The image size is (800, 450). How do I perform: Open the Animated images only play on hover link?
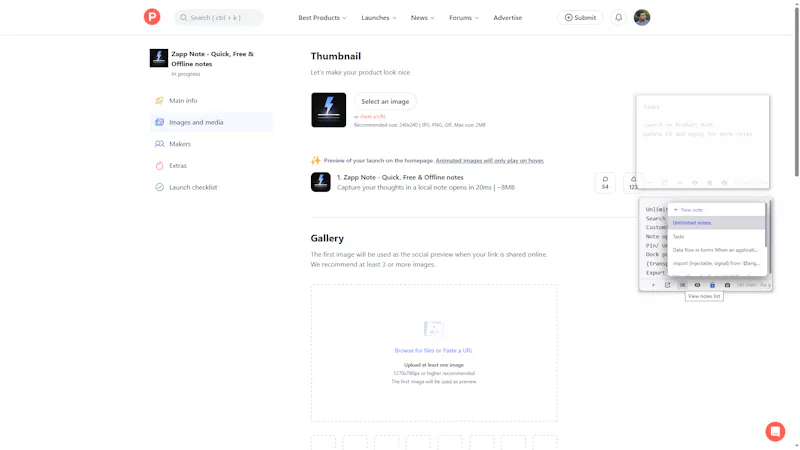pos(489,161)
